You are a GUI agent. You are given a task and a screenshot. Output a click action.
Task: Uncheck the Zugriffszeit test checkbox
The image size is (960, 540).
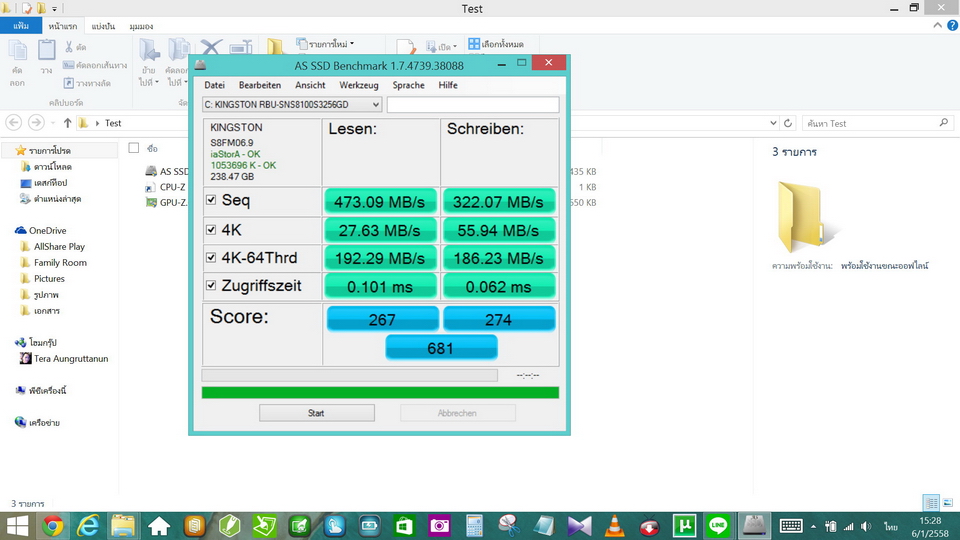[211, 285]
